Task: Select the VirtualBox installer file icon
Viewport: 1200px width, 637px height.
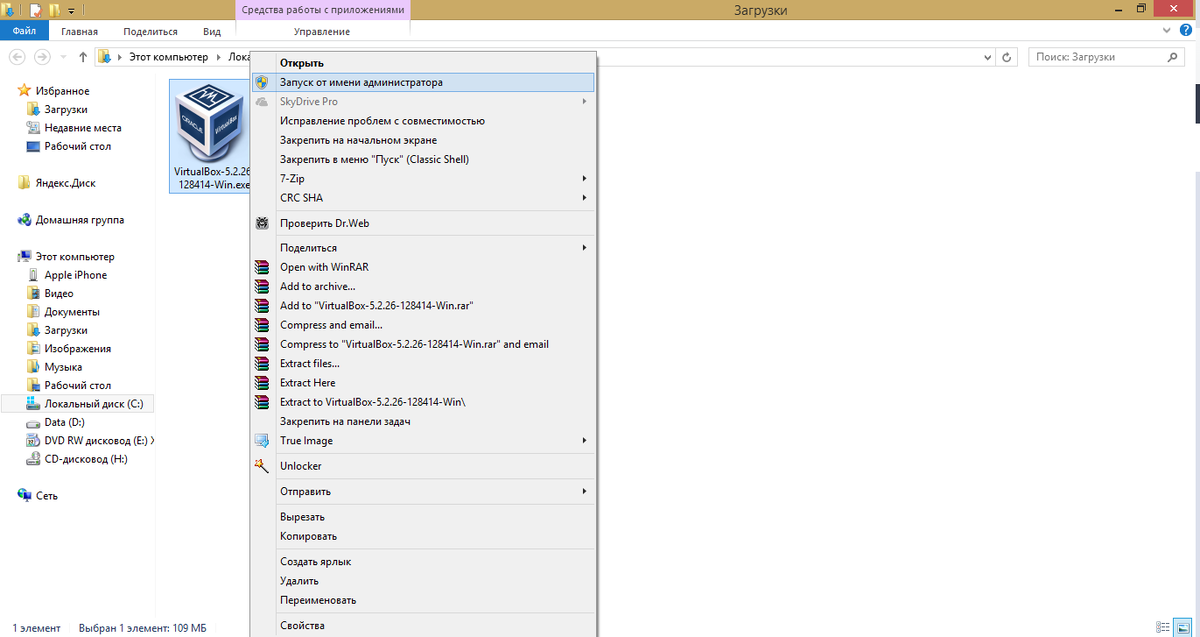Action: tap(210, 137)
